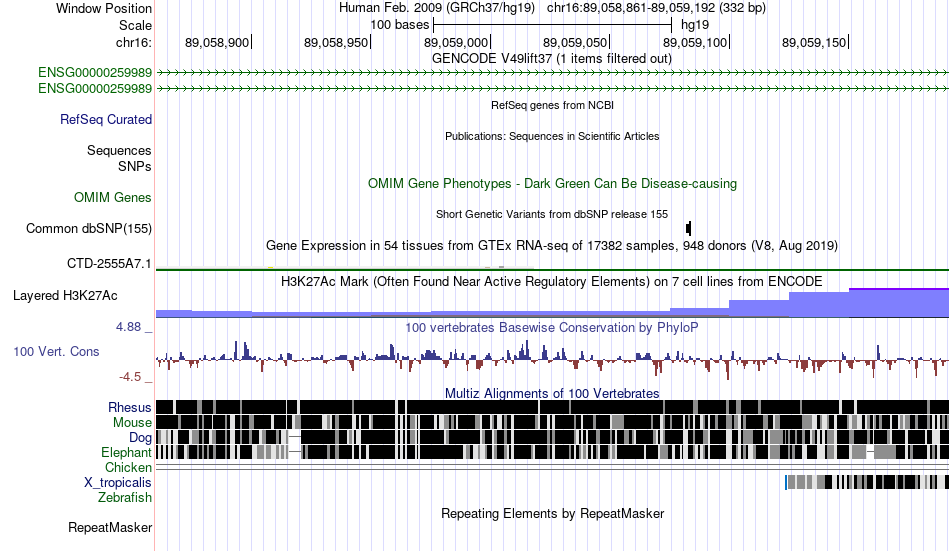Click the 89,059,150 ruler position
950x551 pixels.
tap(815, 42)
